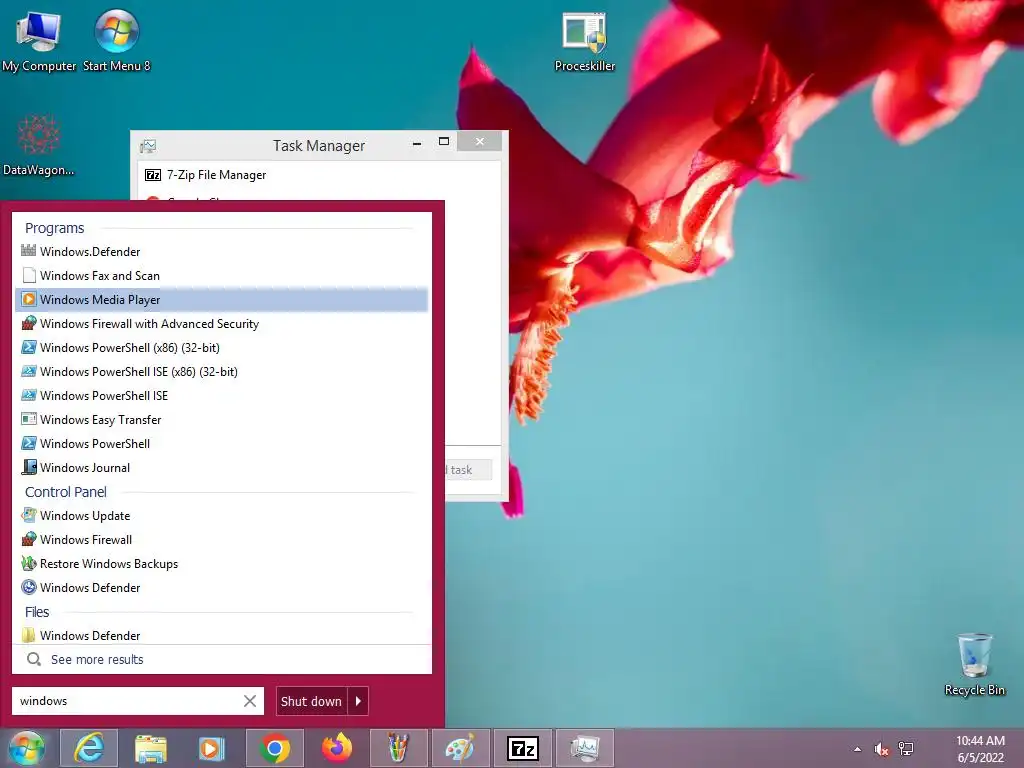This screenshot has height=768, width=1024.
Task: Click Windows Easy Transfer icon
Action: tap(29, 419)
